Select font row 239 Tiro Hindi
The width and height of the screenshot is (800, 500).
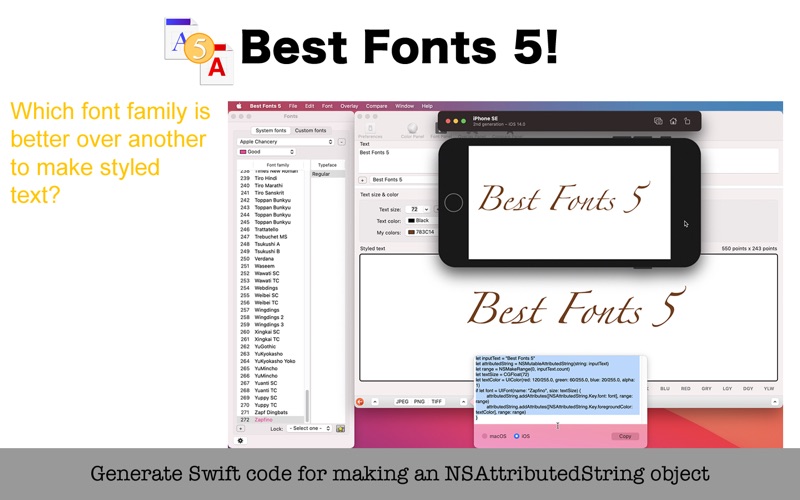[272, 179]
